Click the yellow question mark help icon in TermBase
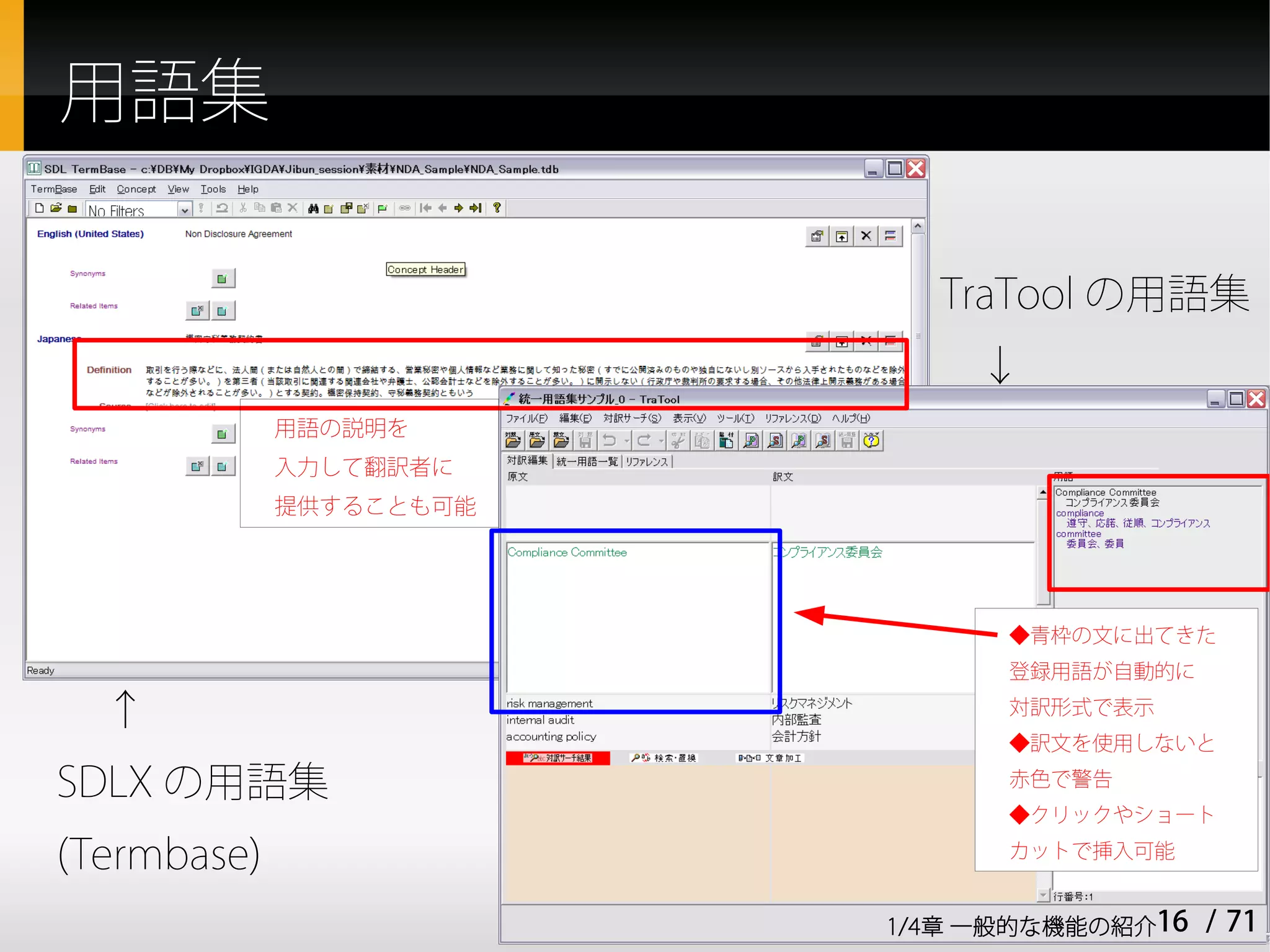The height and width of the screenshot is (952, 1270). point(497,208)
